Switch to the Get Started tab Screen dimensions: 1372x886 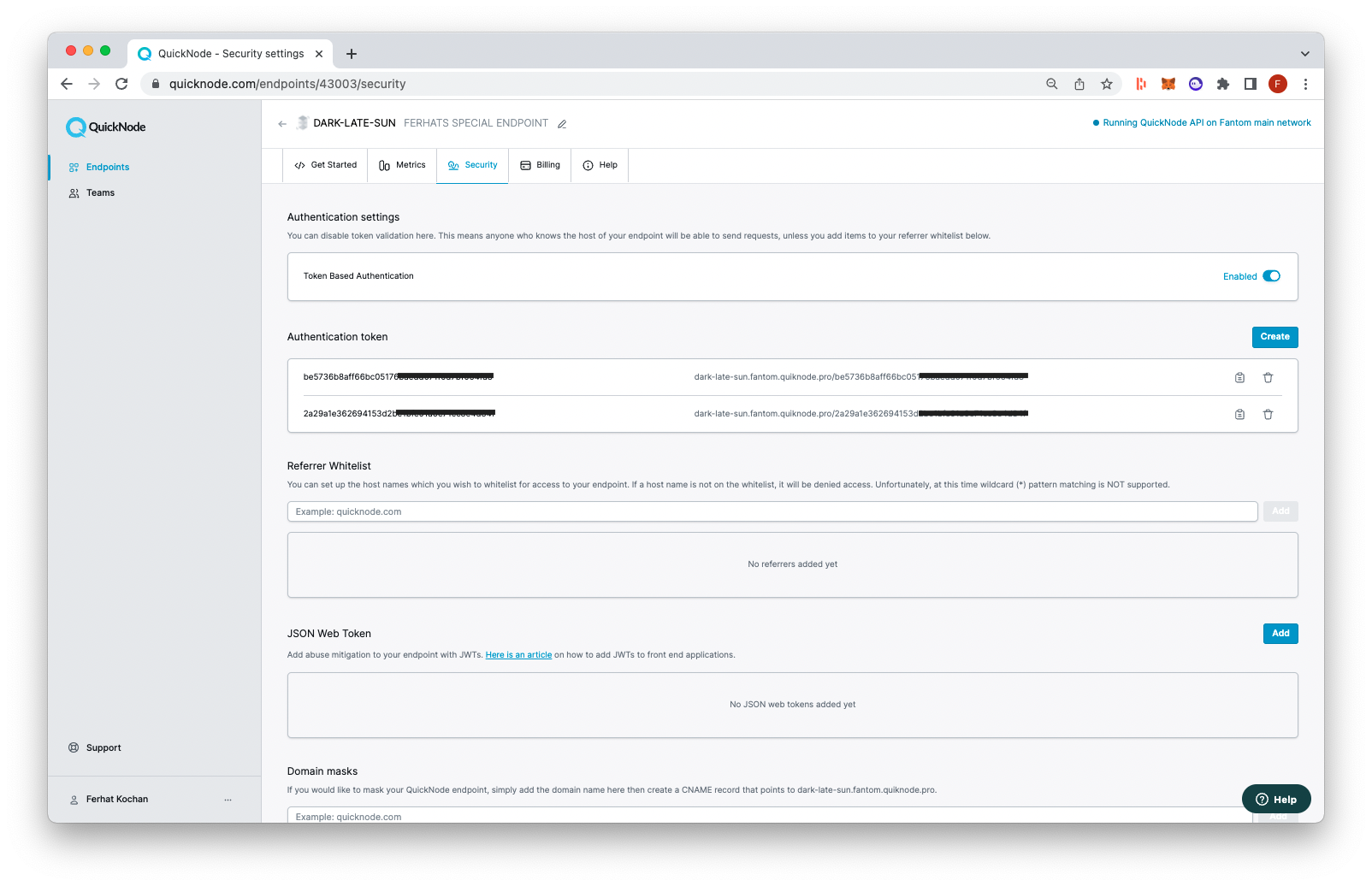[326, 165]
